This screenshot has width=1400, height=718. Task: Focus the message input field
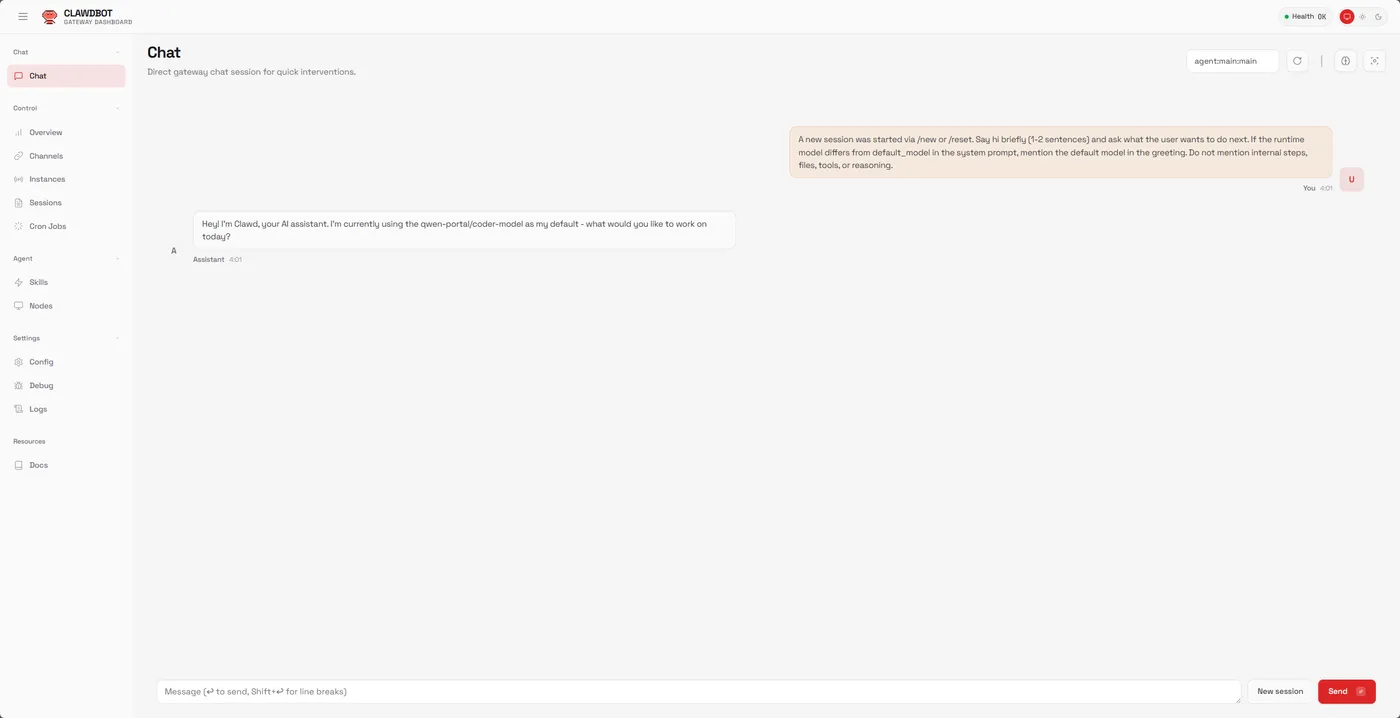[x=699, y=691]
